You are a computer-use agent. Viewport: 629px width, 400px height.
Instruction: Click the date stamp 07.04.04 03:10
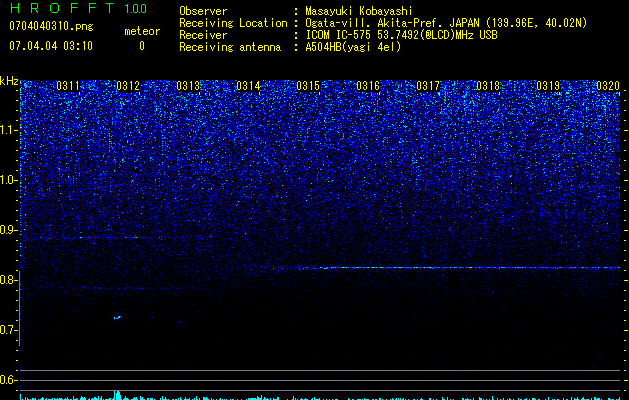pyautogui.click(x=51, y=46)
